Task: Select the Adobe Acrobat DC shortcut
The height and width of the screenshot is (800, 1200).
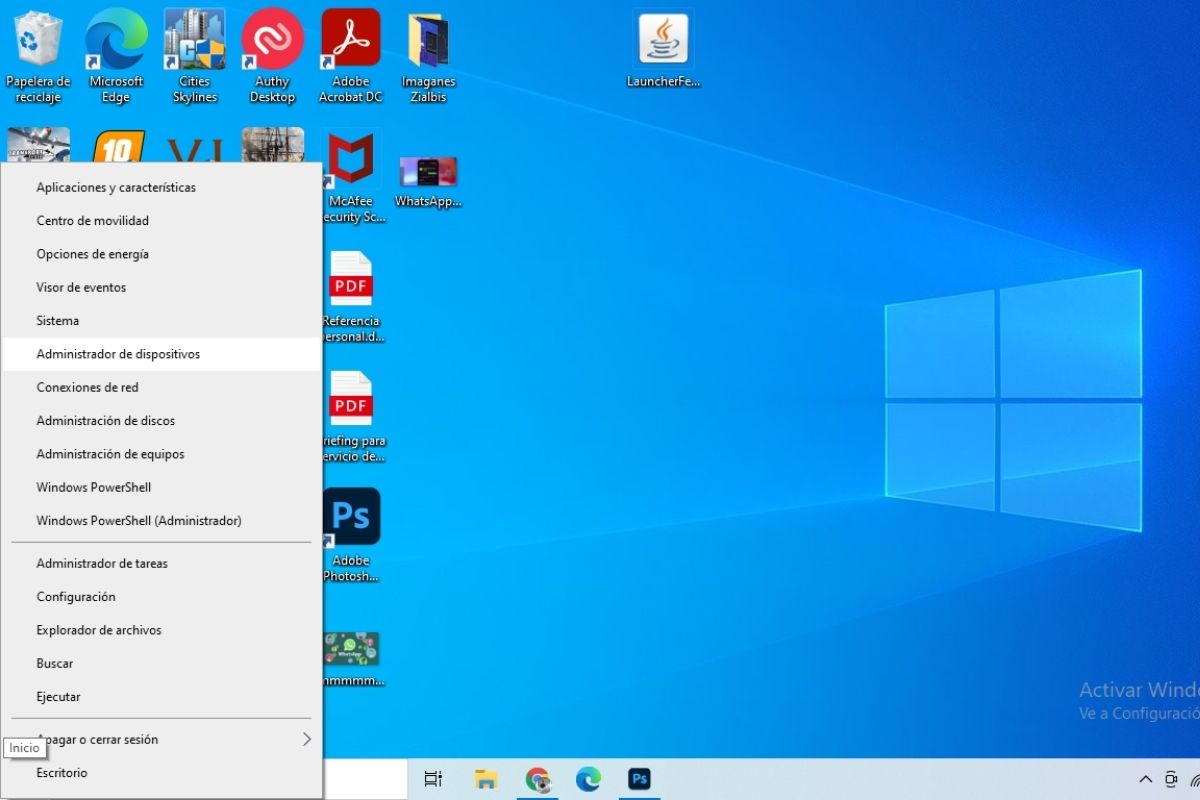Action: (x=351, y=56)
